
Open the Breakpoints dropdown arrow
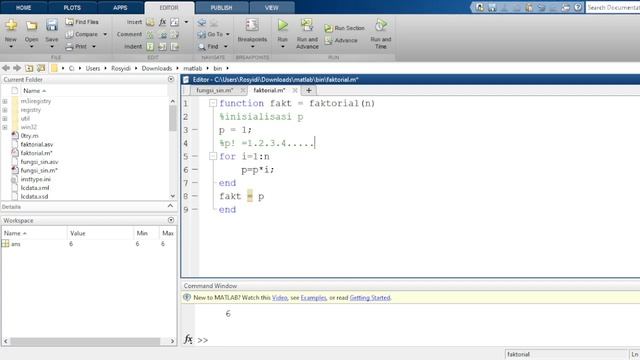tap(252, 47)
